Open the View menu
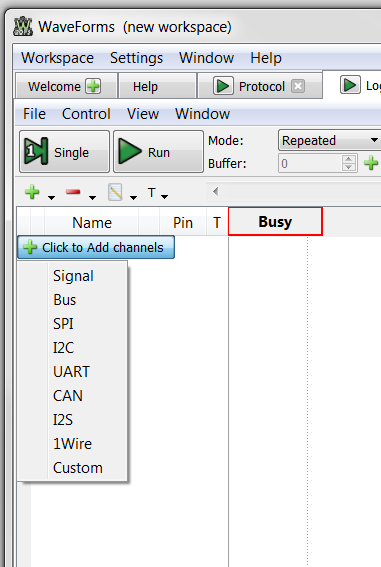Image resolution: width=381 pixels, height=567 pixels. tap(143, 114)
